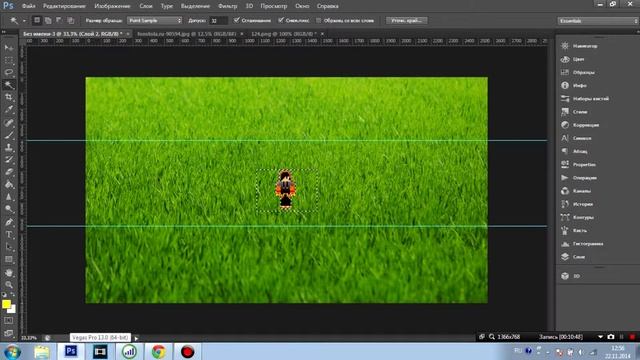This screenshot has width=640, height=360.
Task: Select the History Brush tool
Action: 9,160
